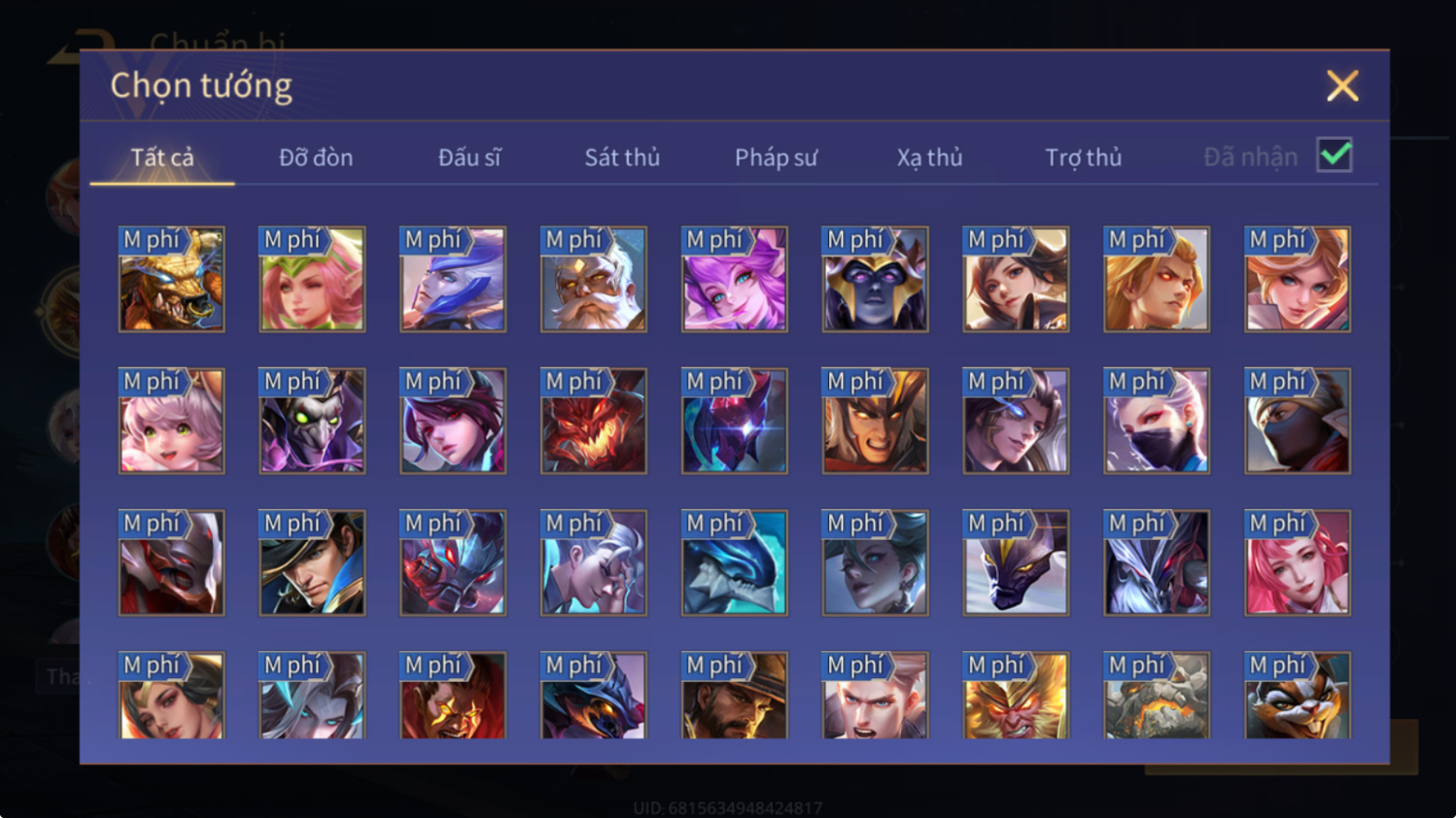Show the Pháp sư hero category
Viewport: 1456px width, 818px height.
[x=776, y=157]
